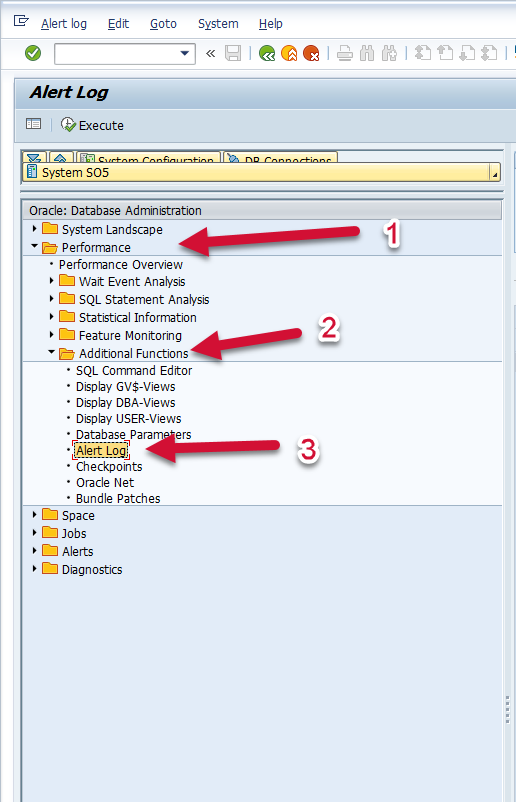Click the green checkmark Enter icon
The height and width of the screenshot is (802, 516).
point(33,53)
